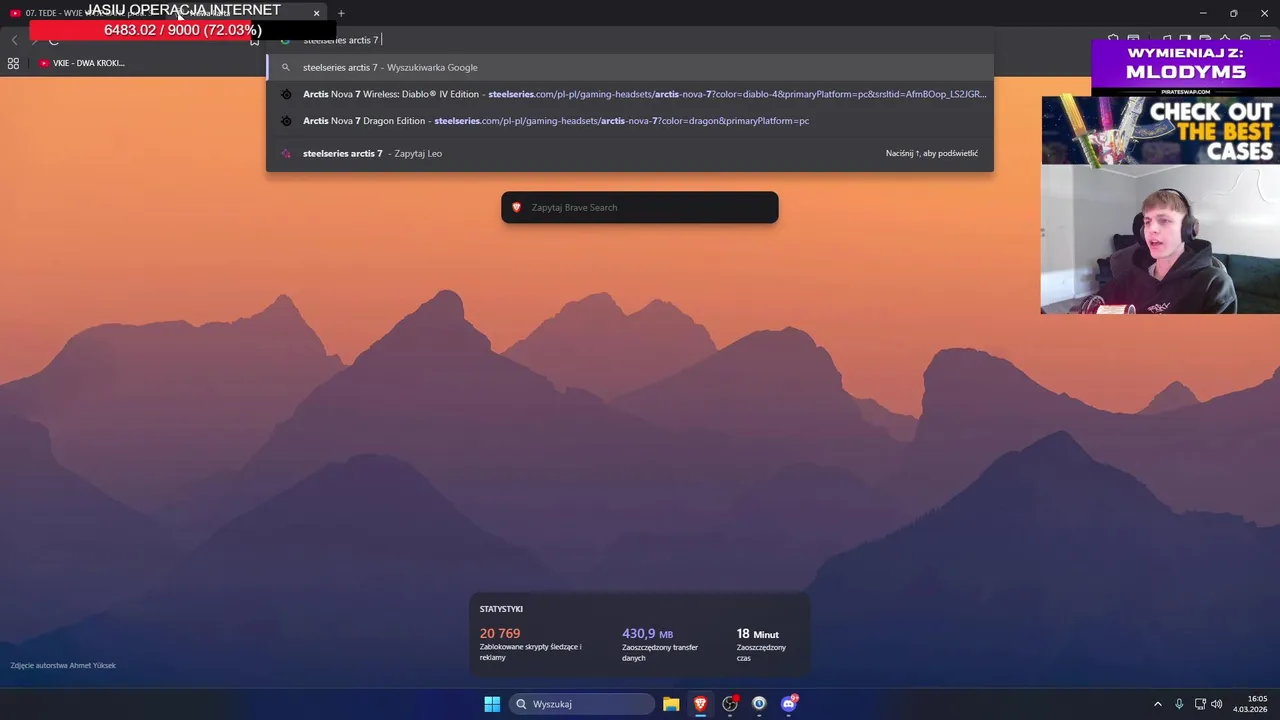1280x720 pixels.
Task: Click the SteelSeries favicon on Diablo IV suggestion
Action: click(285, 94)
